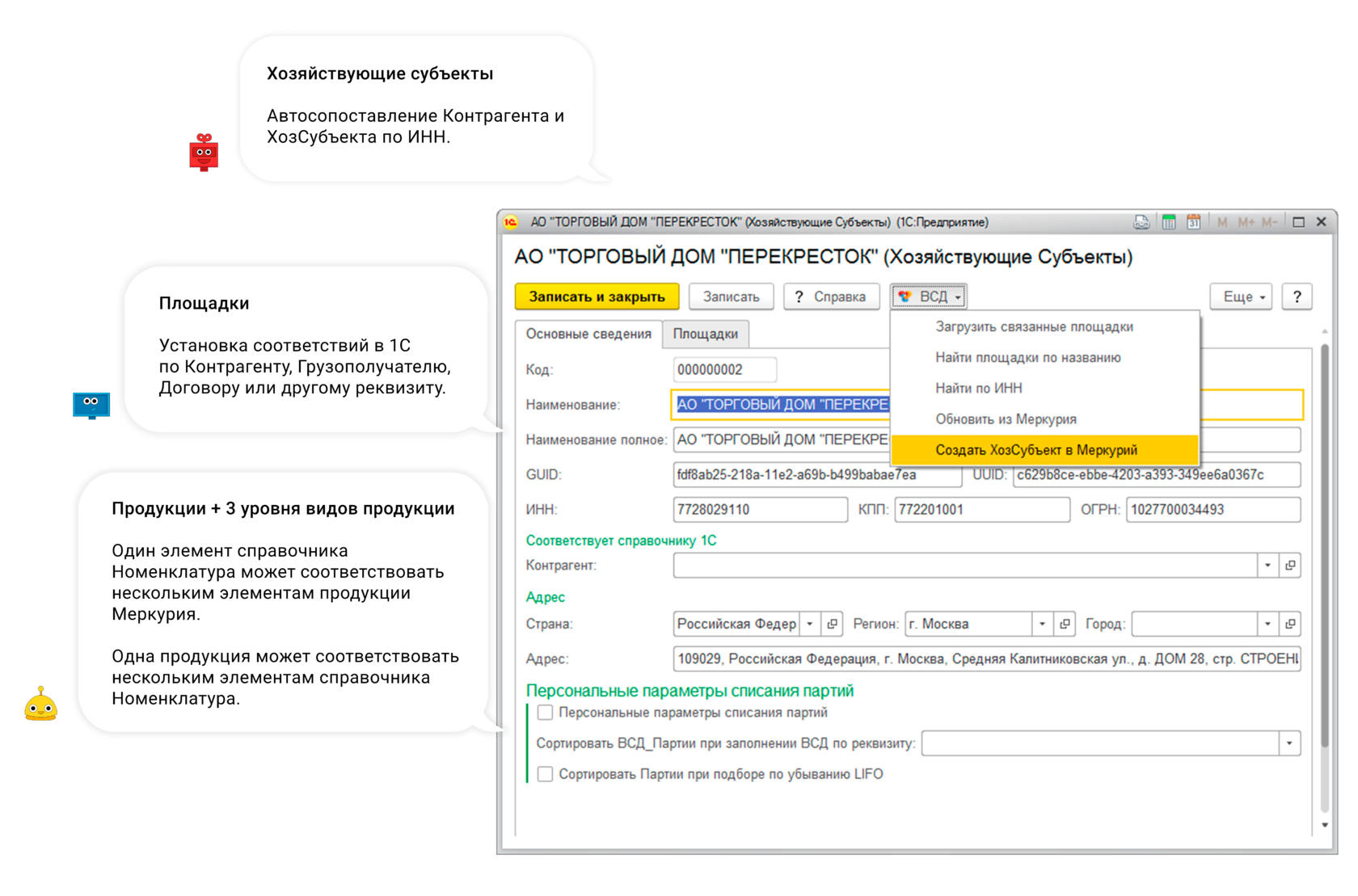Click the blue monitor mascot icon
Image resolution: width=1358 pixels, height=896 pixels.
click(x=91, y=405)
